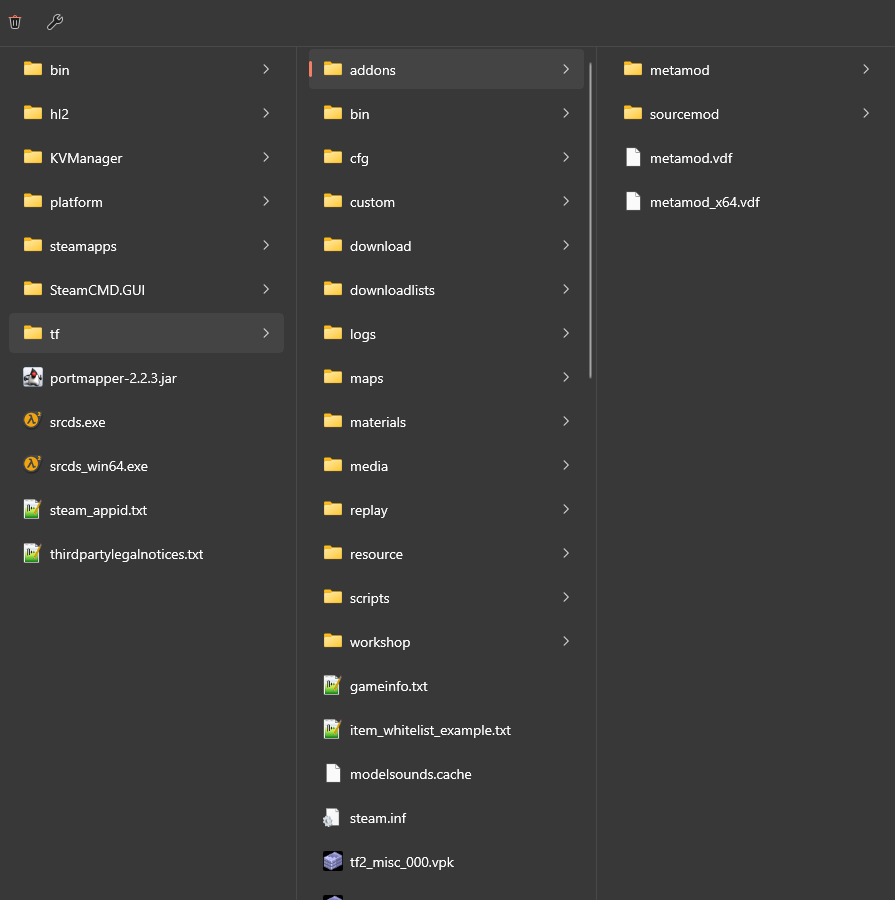Click the gameinfo.txt file icon
895x900 pixels.
click(x=332, y=685)
